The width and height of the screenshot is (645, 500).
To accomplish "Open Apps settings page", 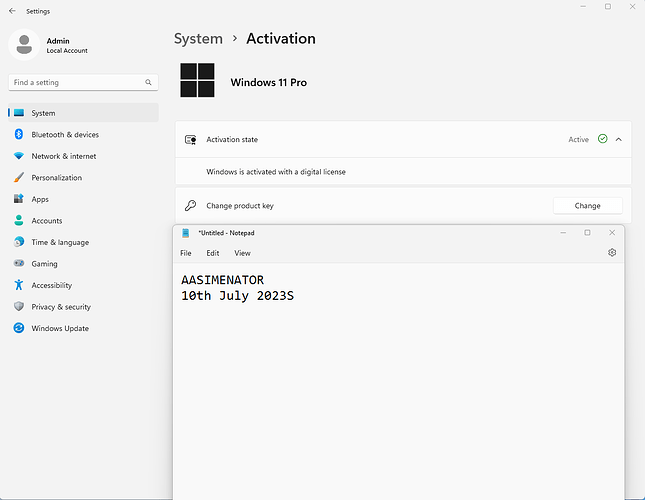I will (x=84, y=199).
